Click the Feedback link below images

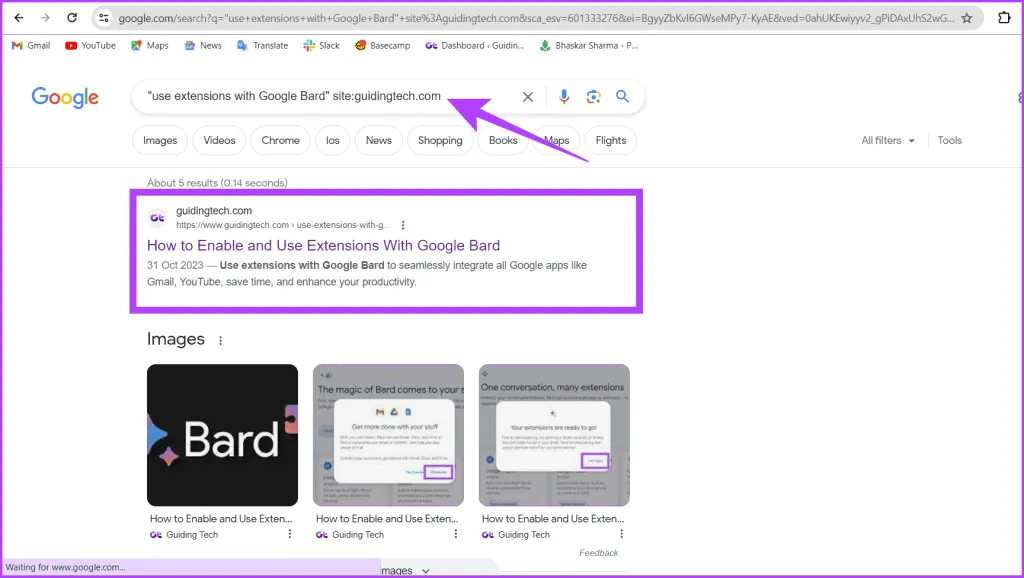point(598,553)
